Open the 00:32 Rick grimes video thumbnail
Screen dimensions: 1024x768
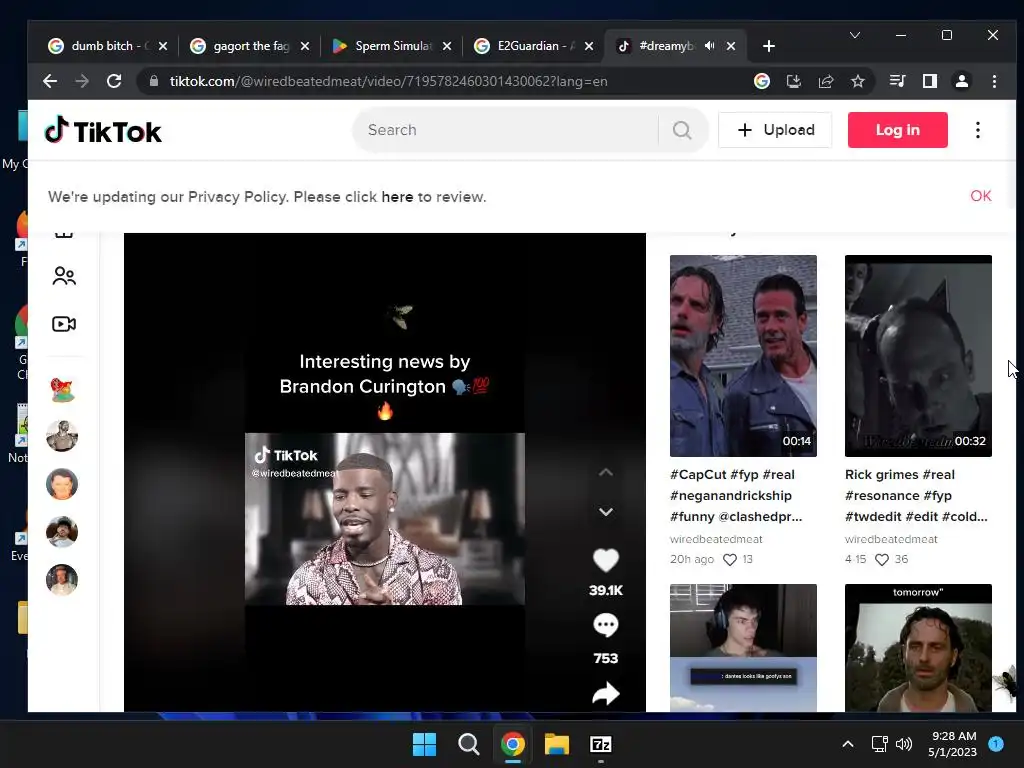pyautogui.click(x=918, y=355)
